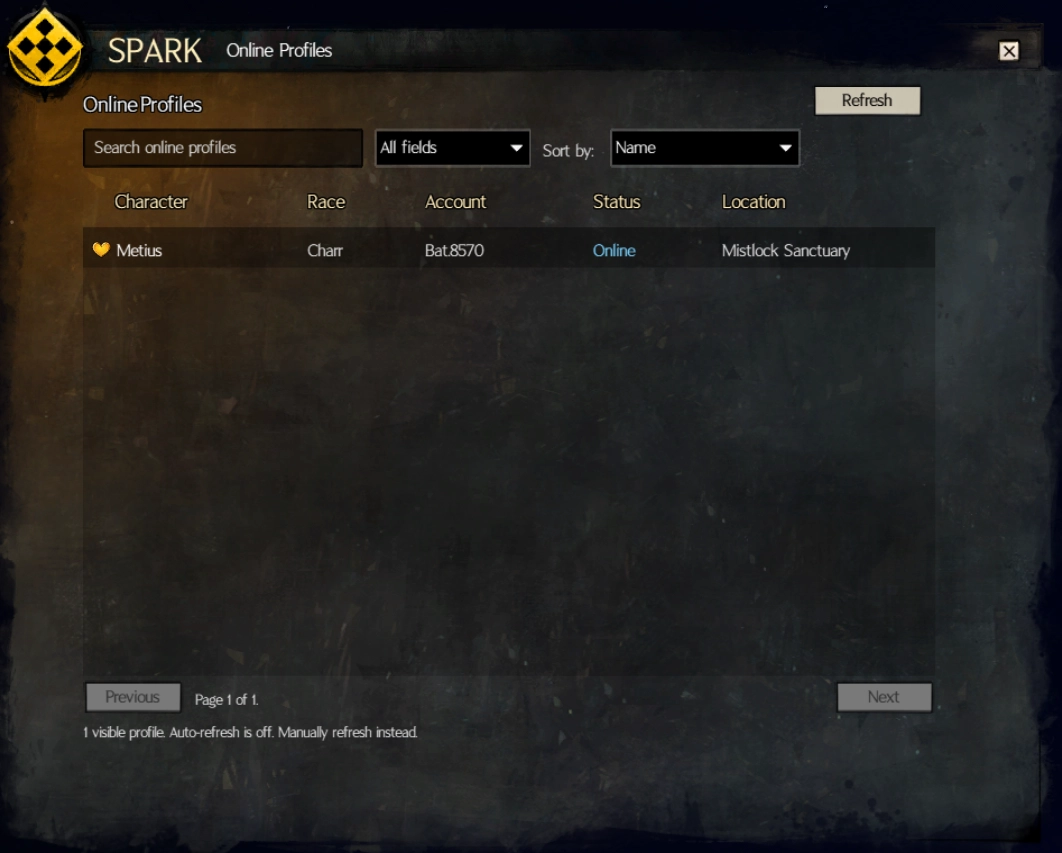
Task: Click the Sort by: label
Action: [568, 150]
